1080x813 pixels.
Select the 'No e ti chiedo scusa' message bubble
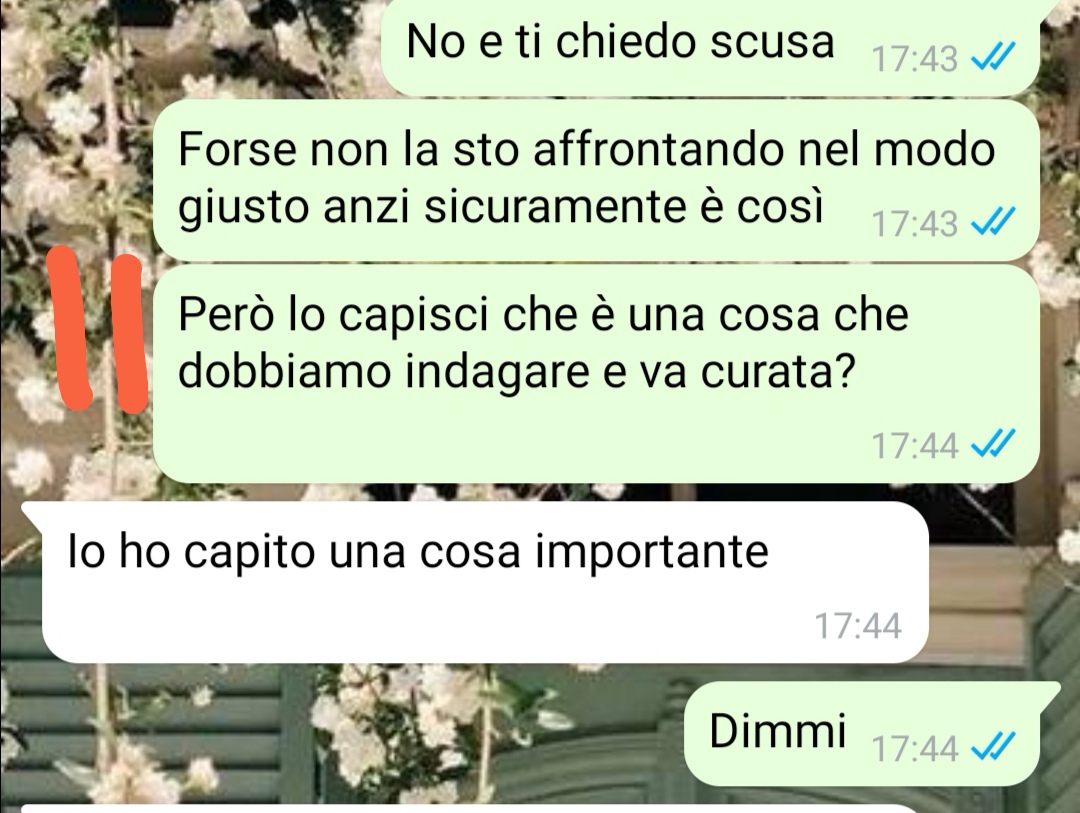[x=710, y=47]
